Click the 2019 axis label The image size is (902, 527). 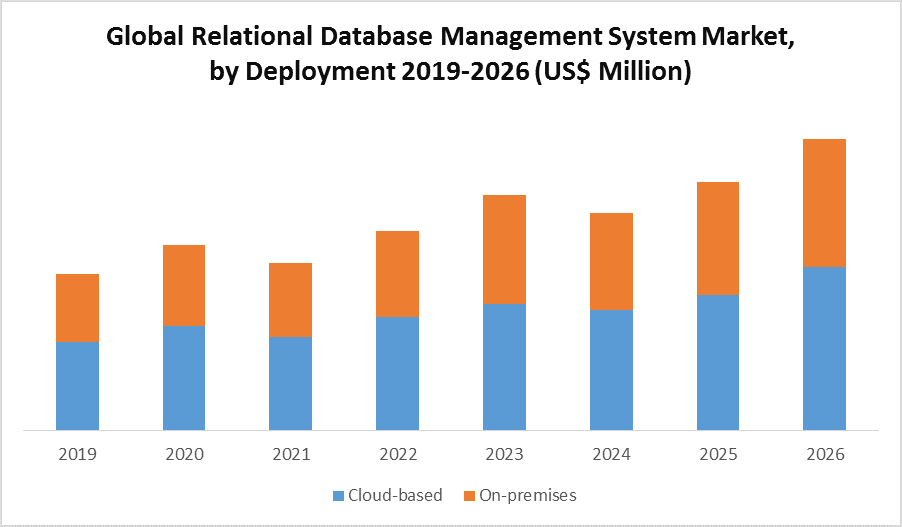click(78, 454)
